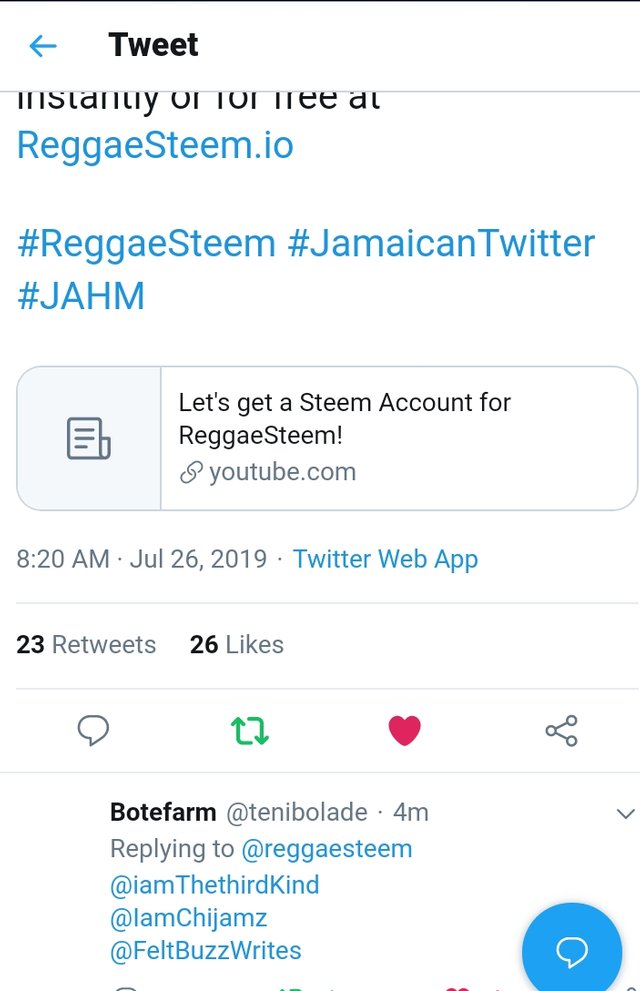The height and width of the screenshot is (991, 640).
Task: Unlike the tweet via red heart
Action: [x=404, y=731]
